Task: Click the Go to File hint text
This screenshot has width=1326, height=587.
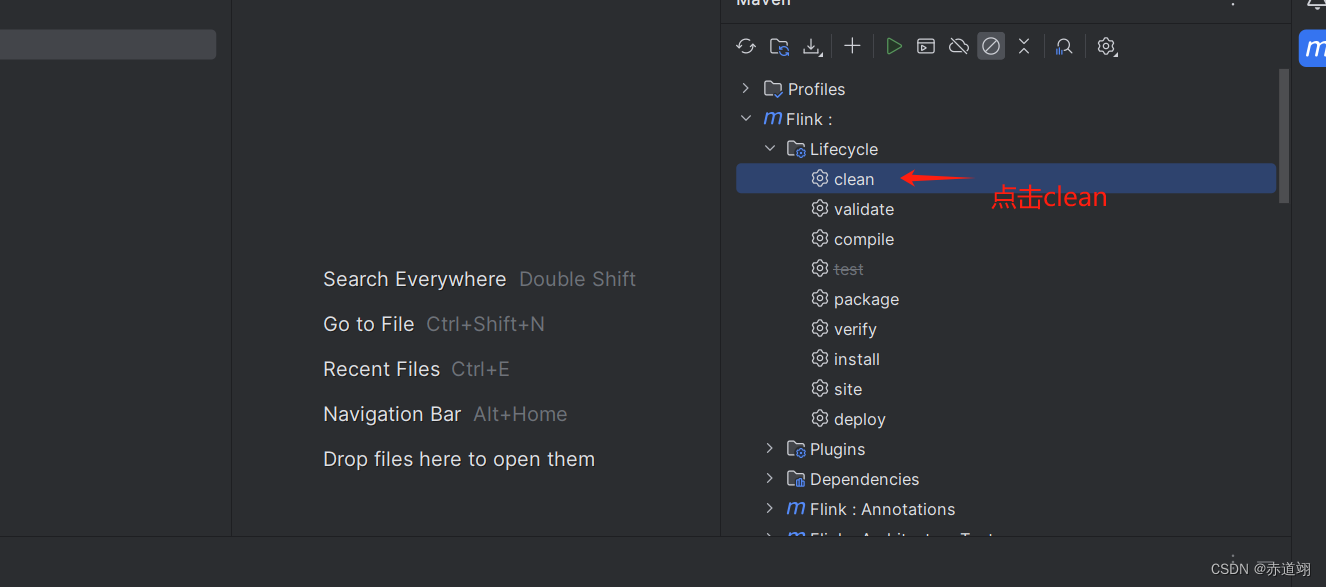Action: click(368, 324)
